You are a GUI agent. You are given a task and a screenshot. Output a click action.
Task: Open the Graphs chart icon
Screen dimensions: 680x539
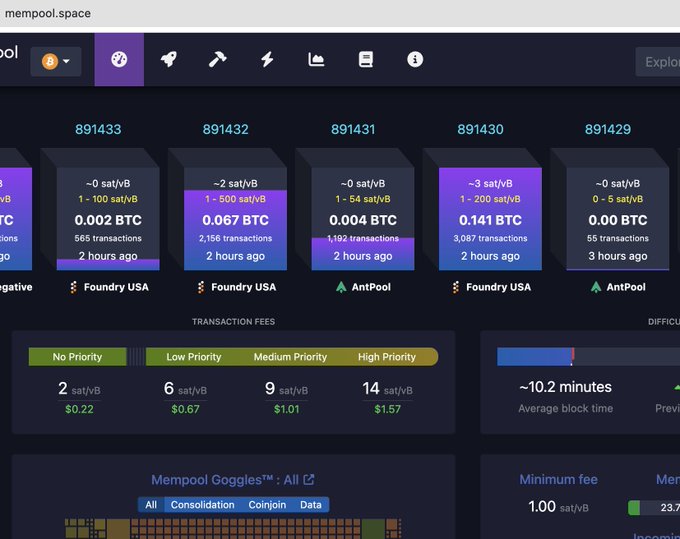(316, 59)
